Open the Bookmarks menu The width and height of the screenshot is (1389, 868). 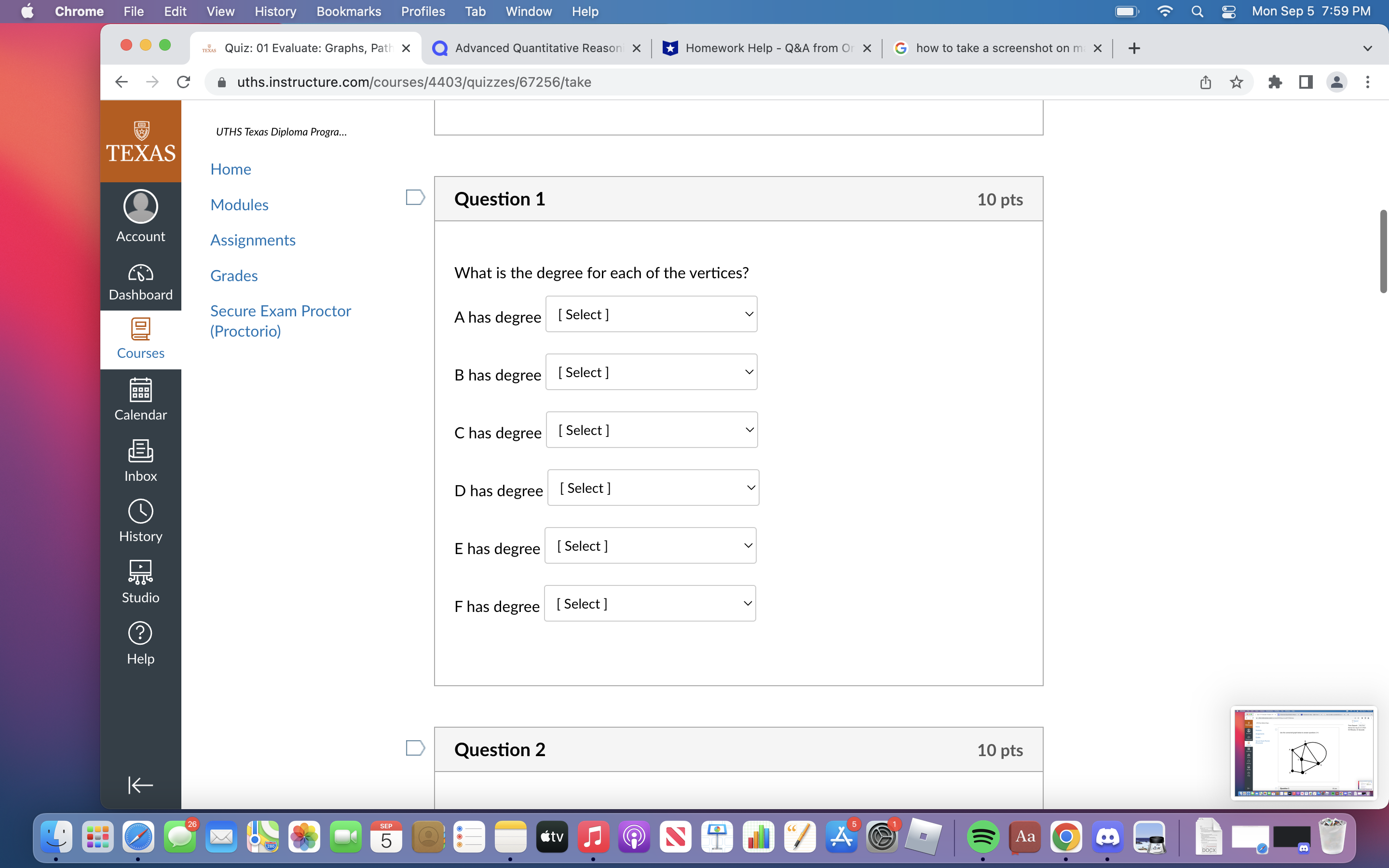[348, 12]
